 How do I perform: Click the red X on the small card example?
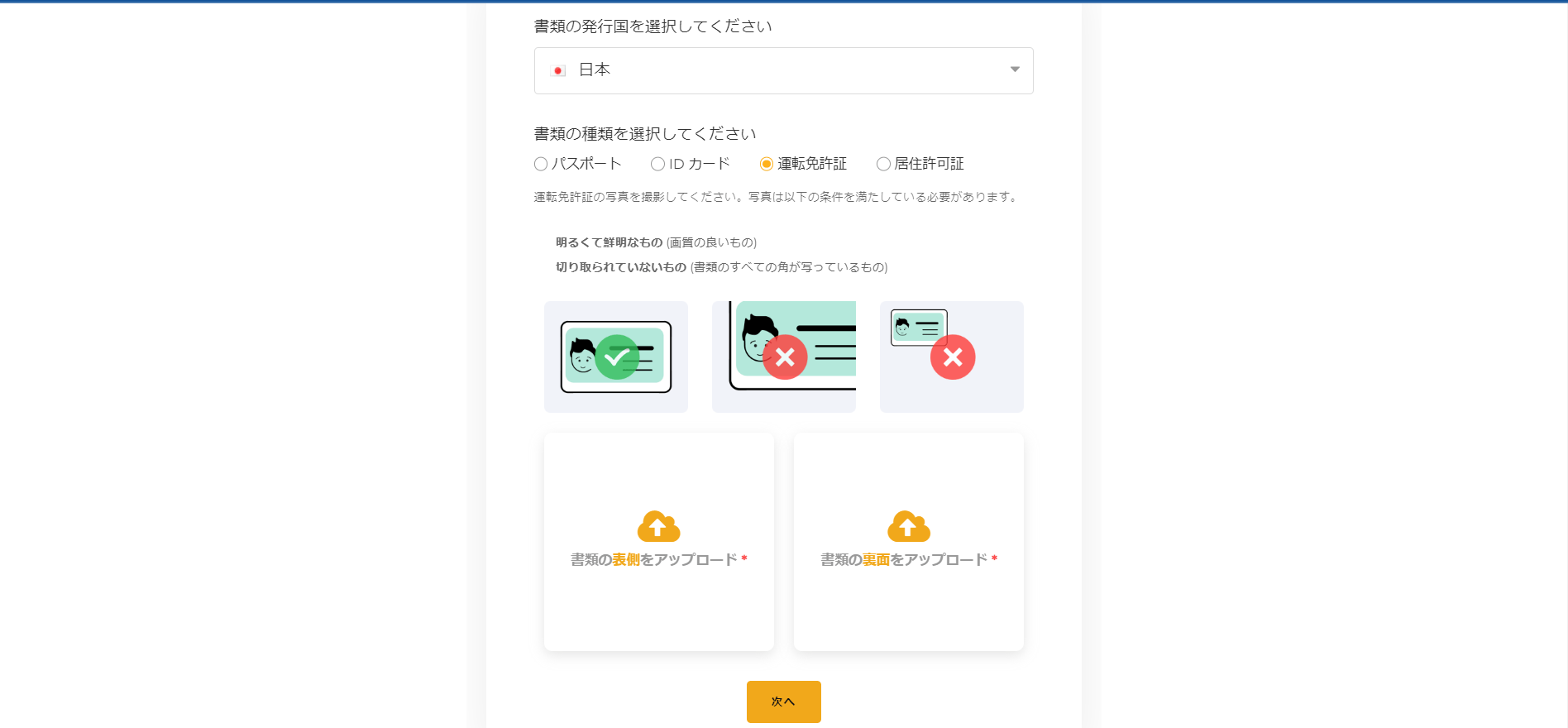pos(953,357)
